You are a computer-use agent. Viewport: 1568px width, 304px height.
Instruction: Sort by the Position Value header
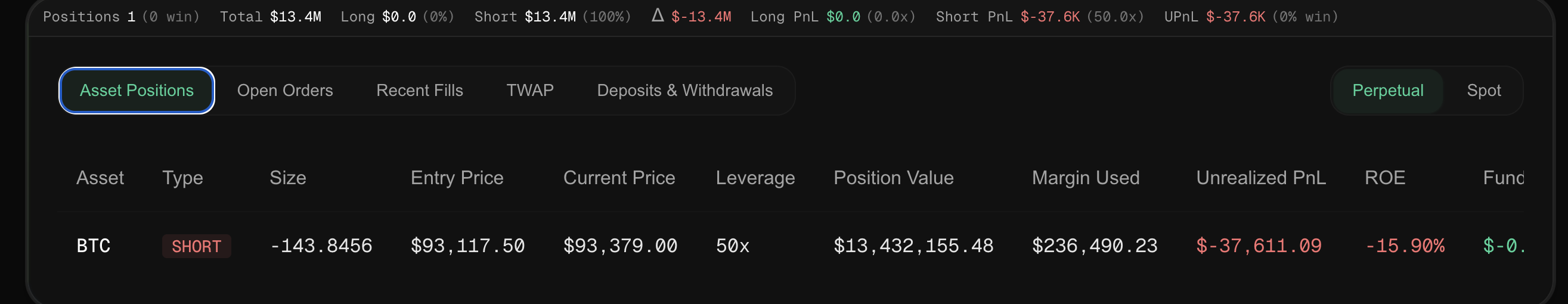click(893, 178)
